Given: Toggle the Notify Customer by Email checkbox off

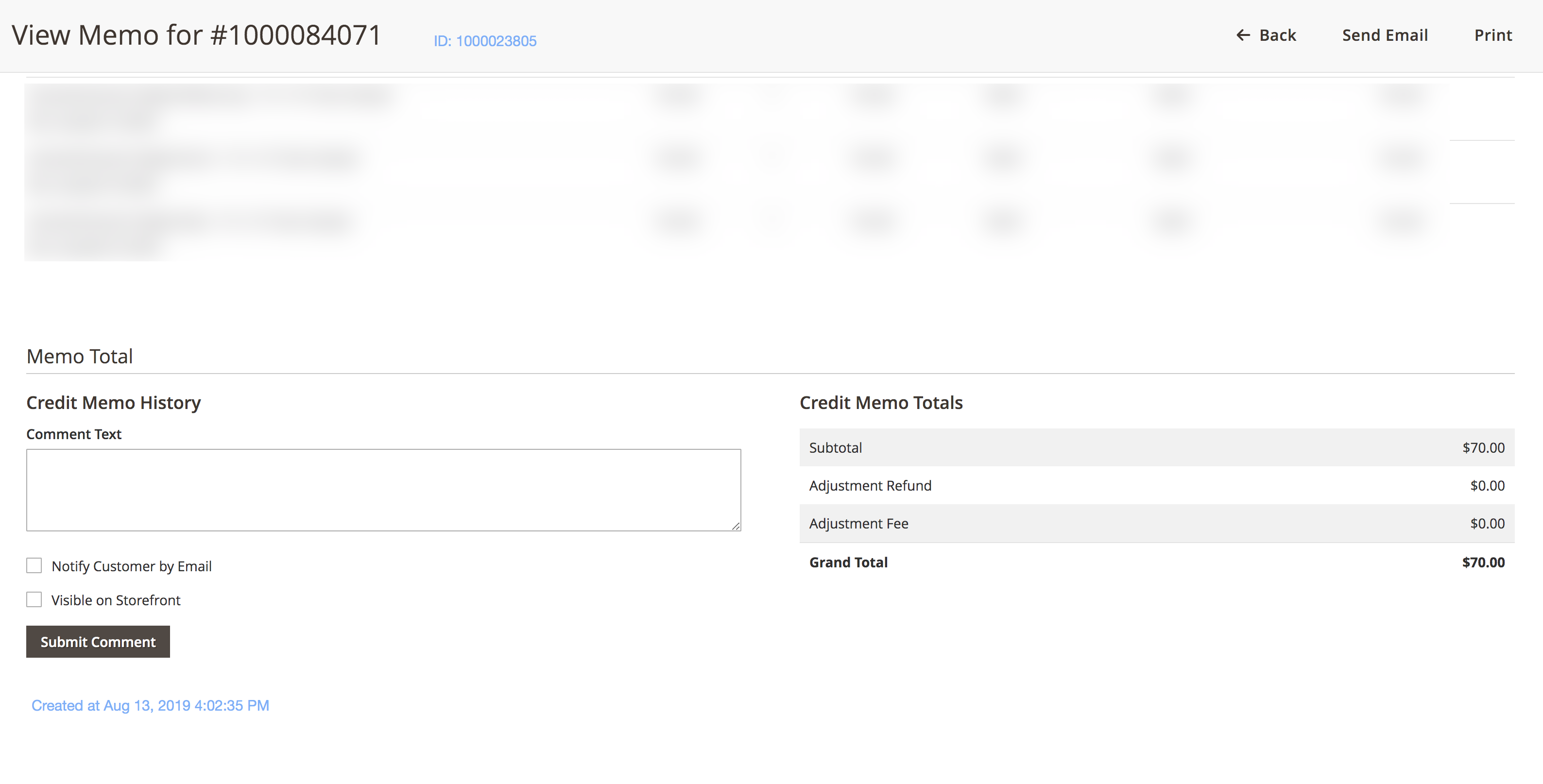Looking at the screenshot, I should [34, 565].
